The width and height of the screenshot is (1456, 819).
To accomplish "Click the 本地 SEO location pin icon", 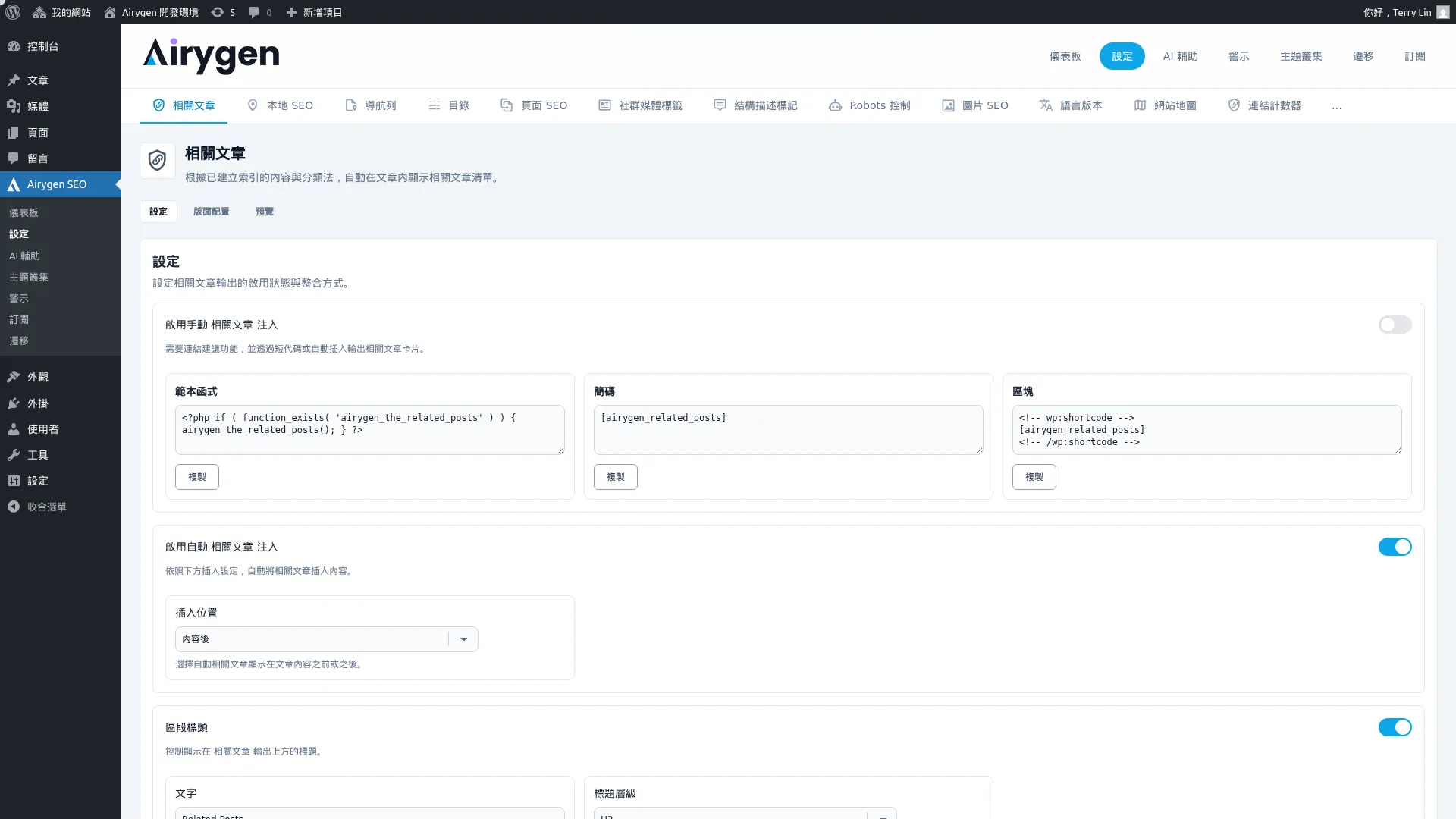I will (x=253, y=105).
